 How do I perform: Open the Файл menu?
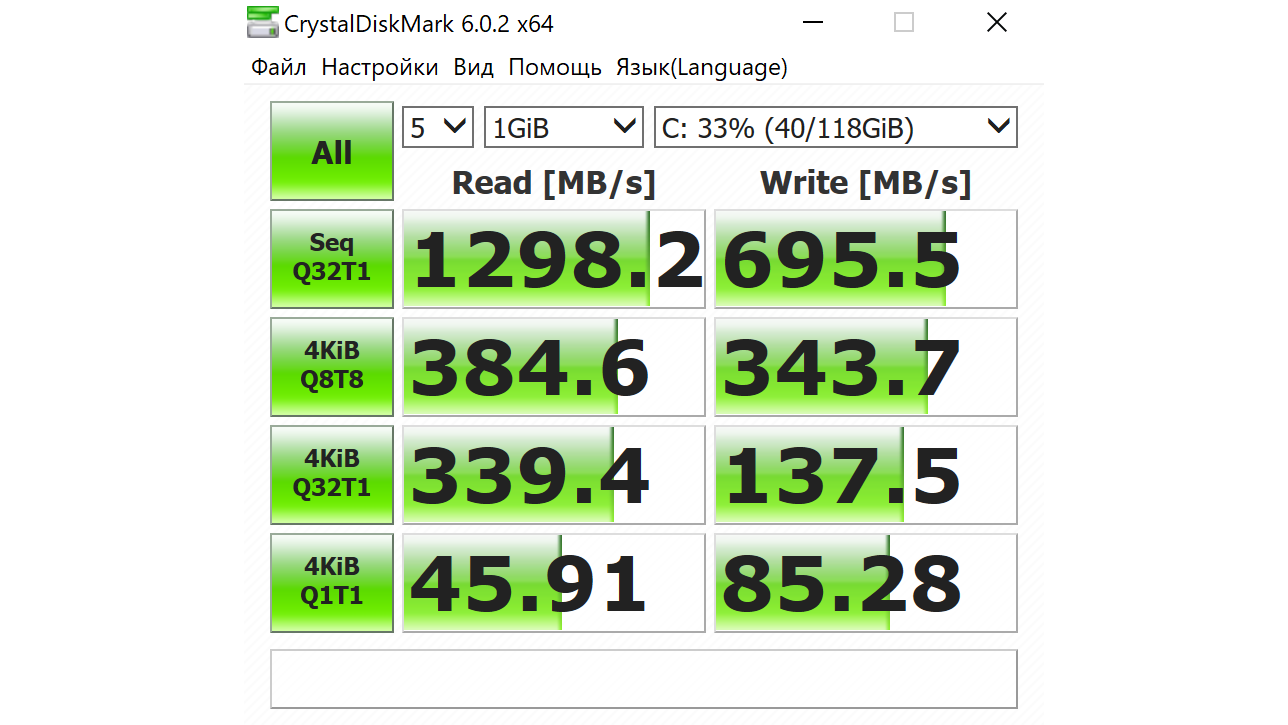pyautogui.click(x=279, y=67)
